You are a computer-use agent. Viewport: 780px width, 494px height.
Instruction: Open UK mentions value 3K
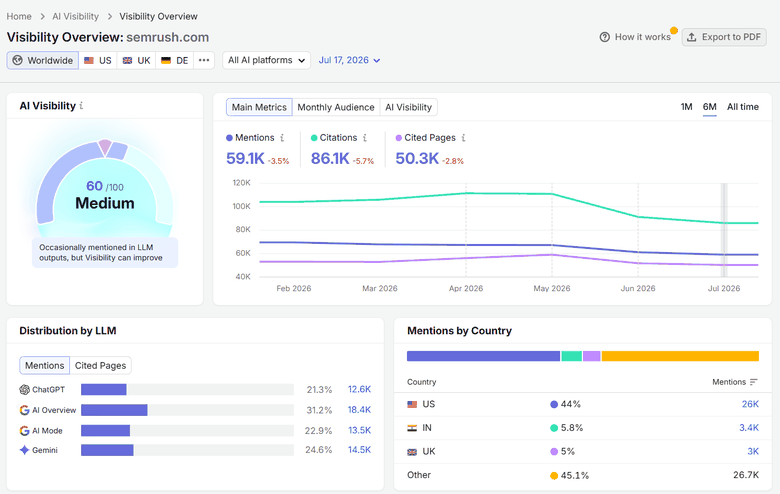point(753,452)
